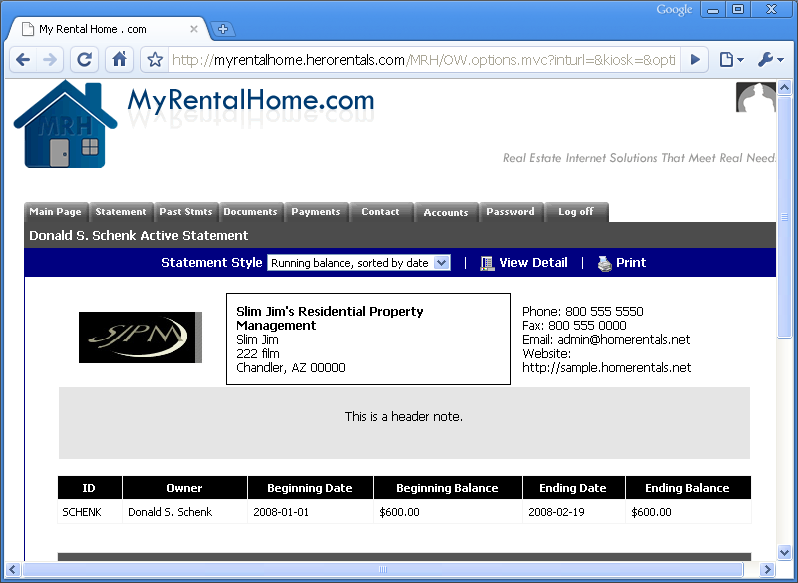798x583 pixels.
Task: Click the MyRentalHome.com title logo text
Action: coord(251,100)
